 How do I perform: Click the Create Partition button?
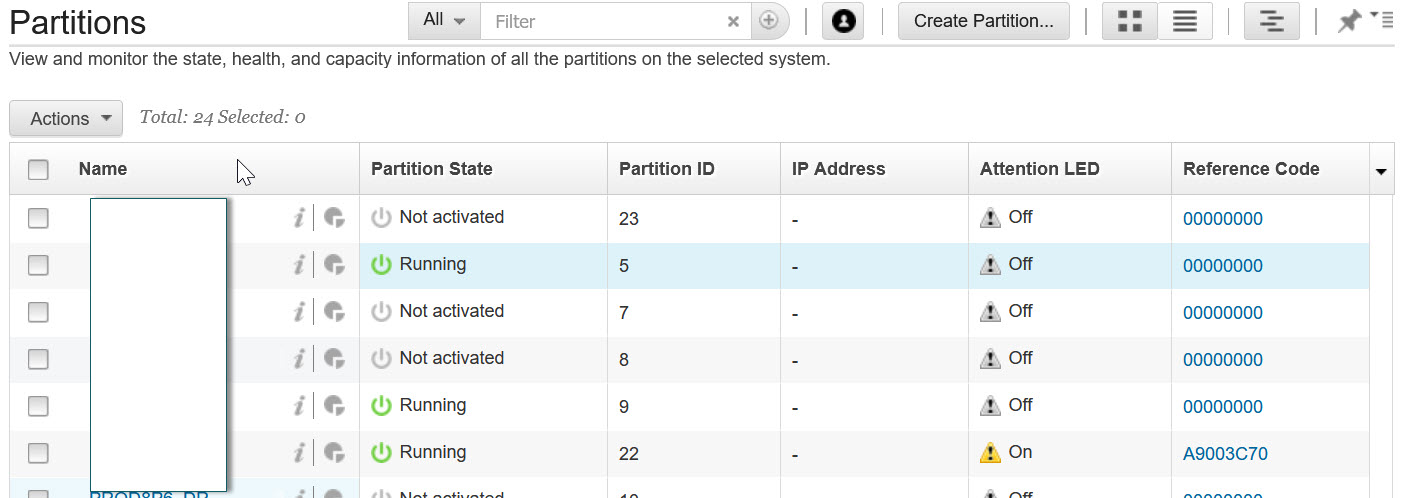(983, 21)
